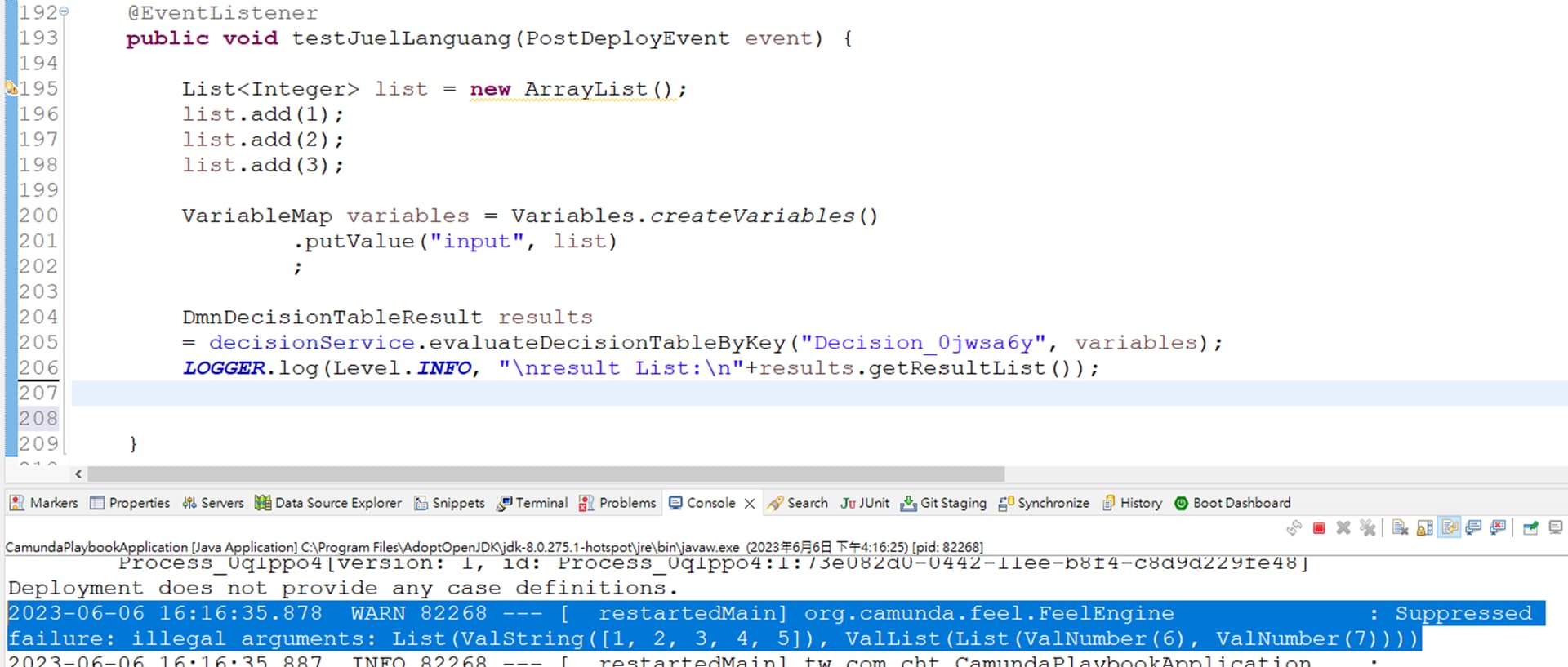The image size is (1568, 667).
Task: Click the warning marker on line 195
Action: (x=11, y=88)
